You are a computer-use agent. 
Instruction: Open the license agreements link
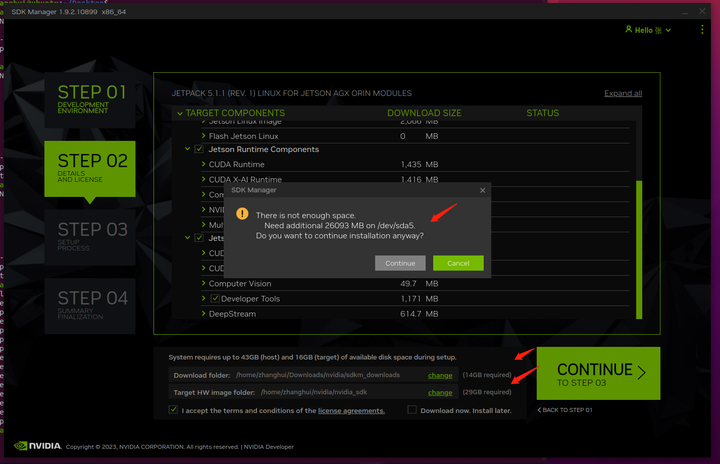pyautogui.click(x=351, y=411)
